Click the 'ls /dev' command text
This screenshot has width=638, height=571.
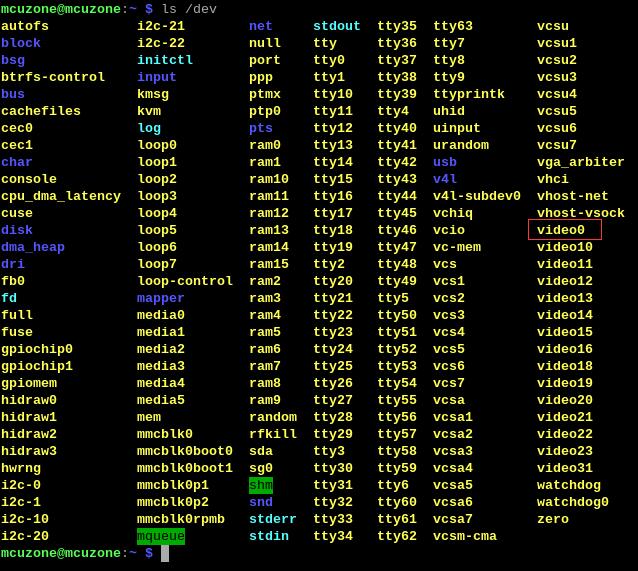(189, 9)
